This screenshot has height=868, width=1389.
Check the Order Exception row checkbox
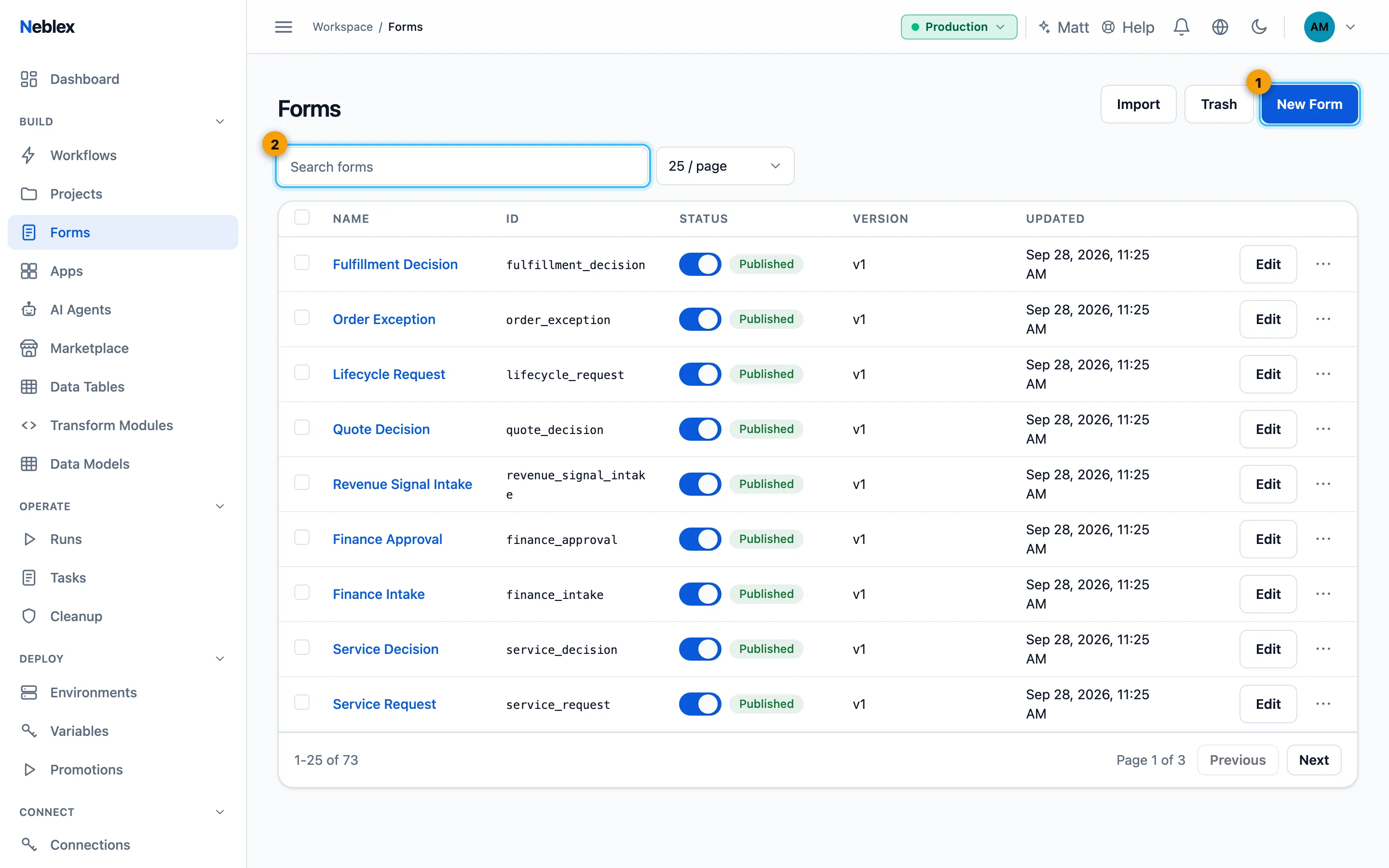pyautogui.click(x=302, y=317)
